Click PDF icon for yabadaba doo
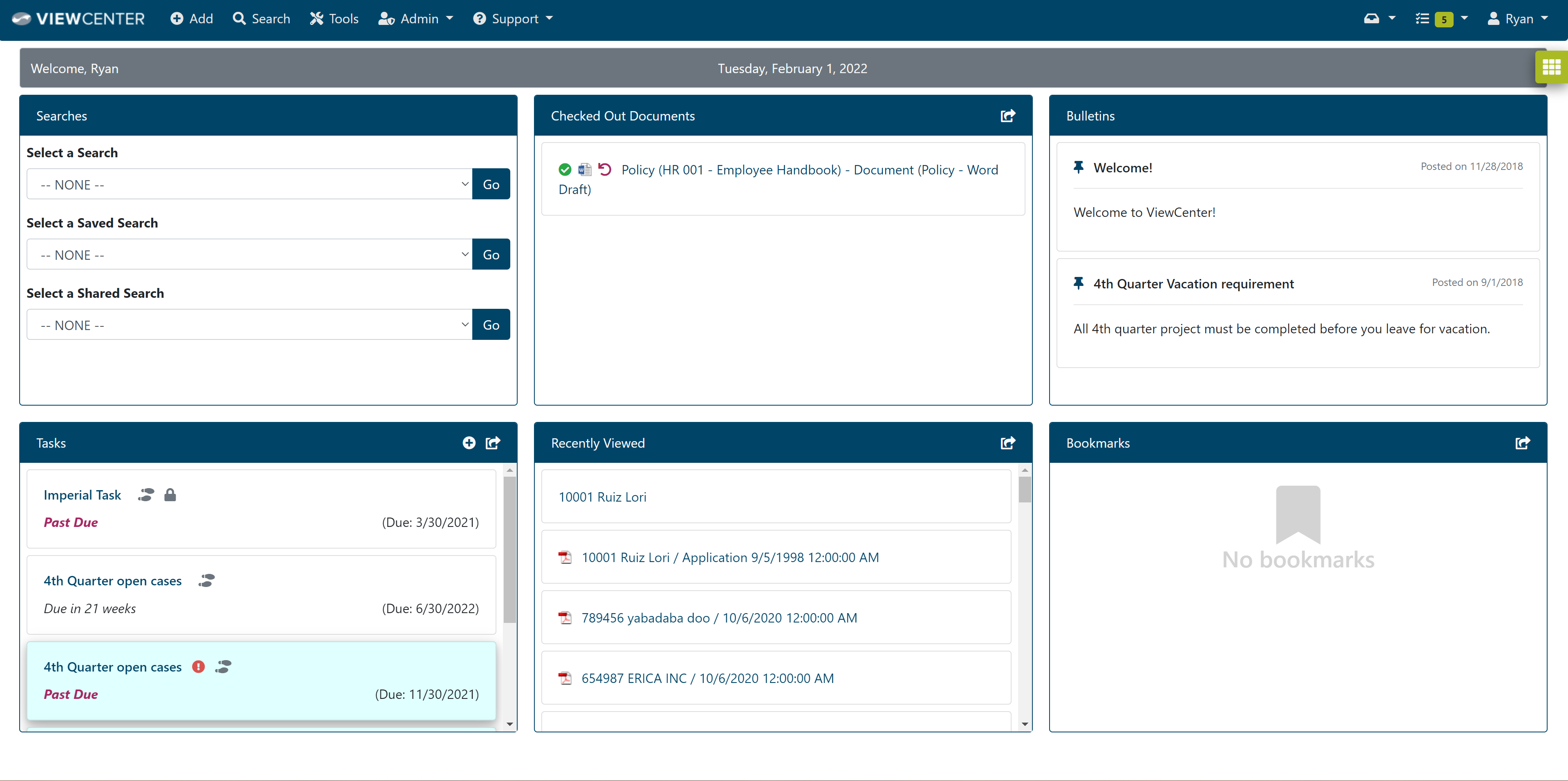This screenshot has width=1568, height=781. pos(565,617)
